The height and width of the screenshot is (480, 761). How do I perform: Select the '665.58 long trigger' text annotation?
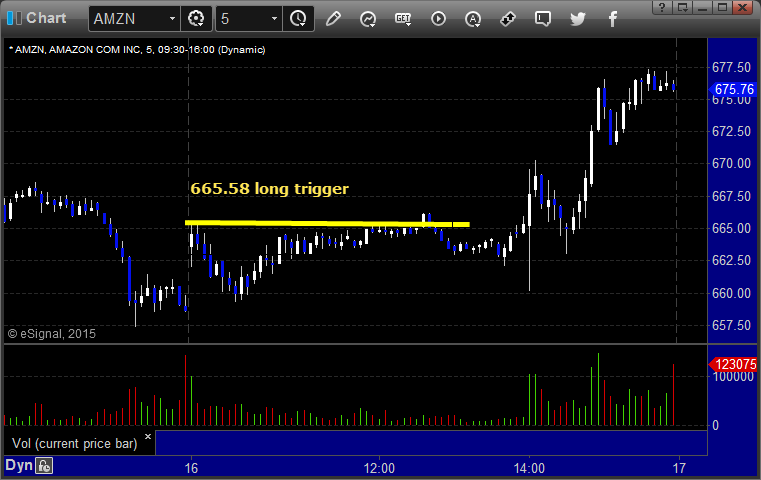tap(269, 188)
